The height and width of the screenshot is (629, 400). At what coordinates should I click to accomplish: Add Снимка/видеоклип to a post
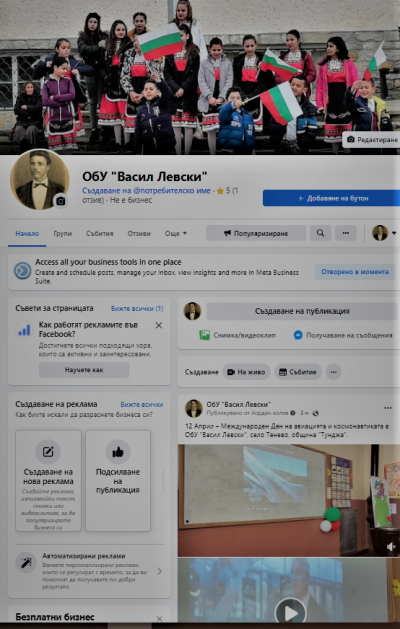(238, 335)
